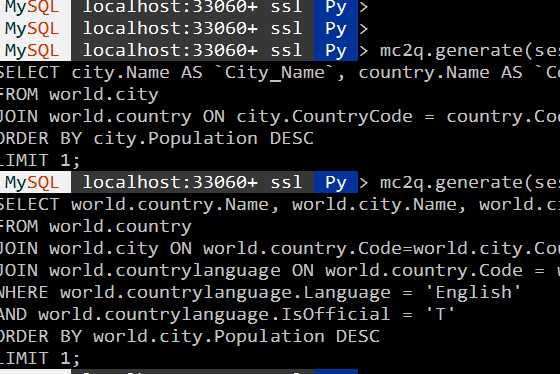Click 'city.Name' in the first SELECT statement

click(120, 73)
